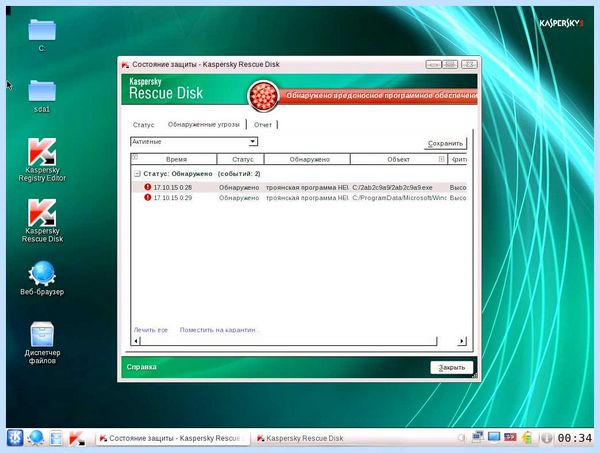Click the keyboard layout flag tray icon
The width and height of the screenshot is (600, 453).
[510, 437]
